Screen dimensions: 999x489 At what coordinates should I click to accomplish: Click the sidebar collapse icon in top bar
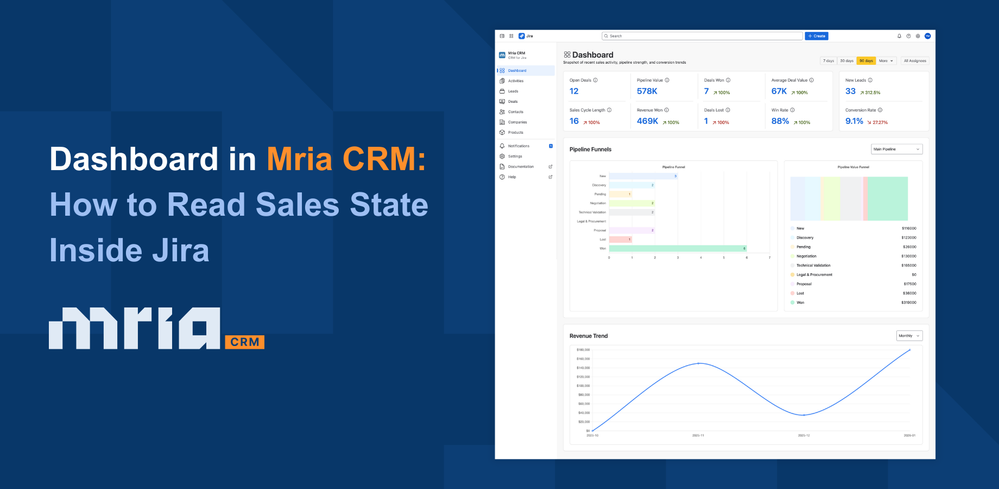[502, 36]
